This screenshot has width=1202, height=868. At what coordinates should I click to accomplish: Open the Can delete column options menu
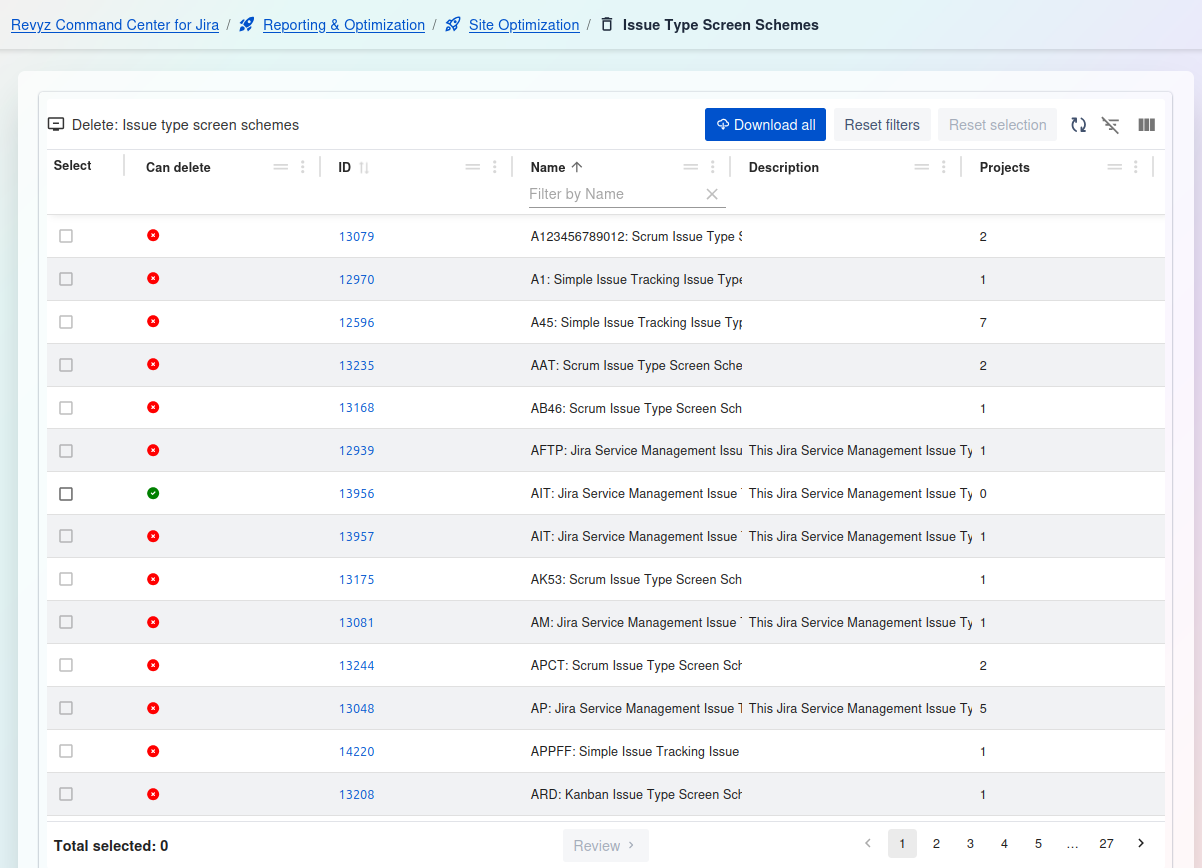303,167
